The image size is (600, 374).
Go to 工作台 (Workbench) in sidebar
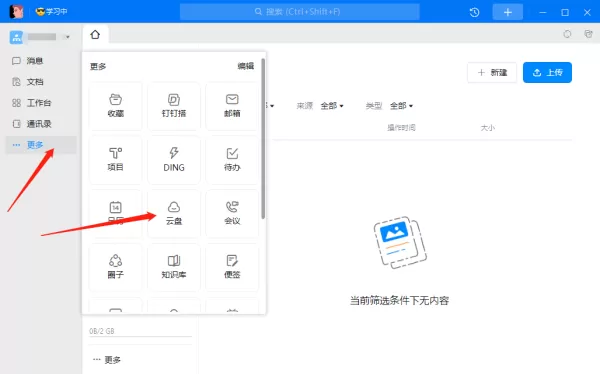(41, 103)
